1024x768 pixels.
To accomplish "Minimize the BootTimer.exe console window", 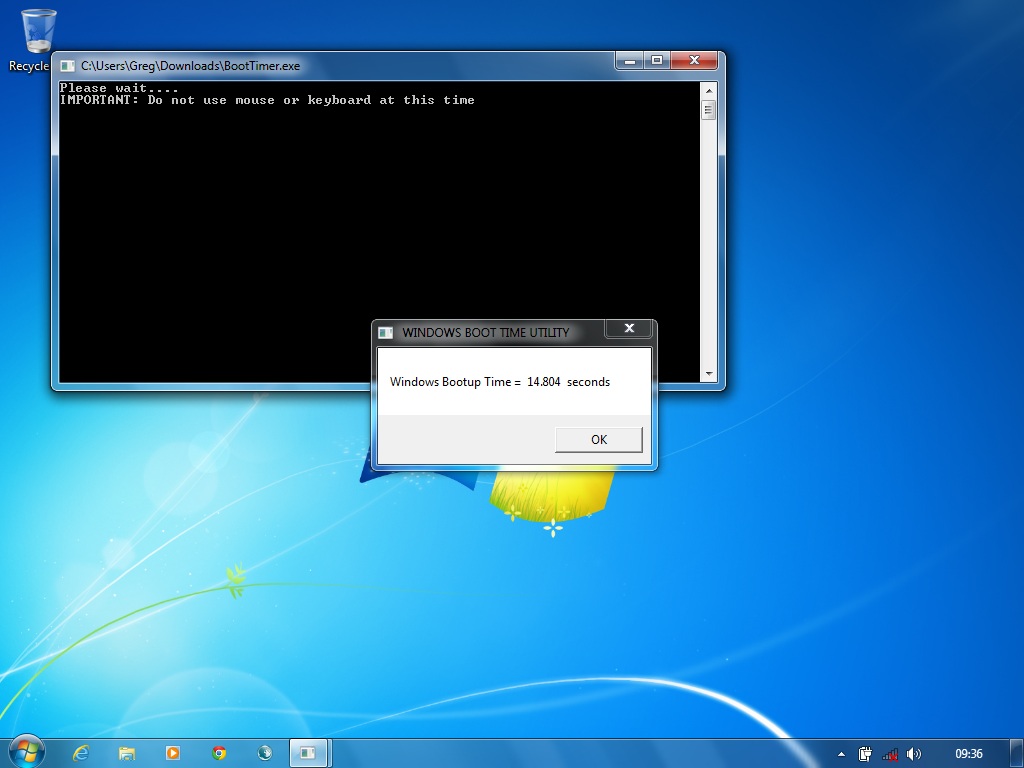I will point(630,61).
